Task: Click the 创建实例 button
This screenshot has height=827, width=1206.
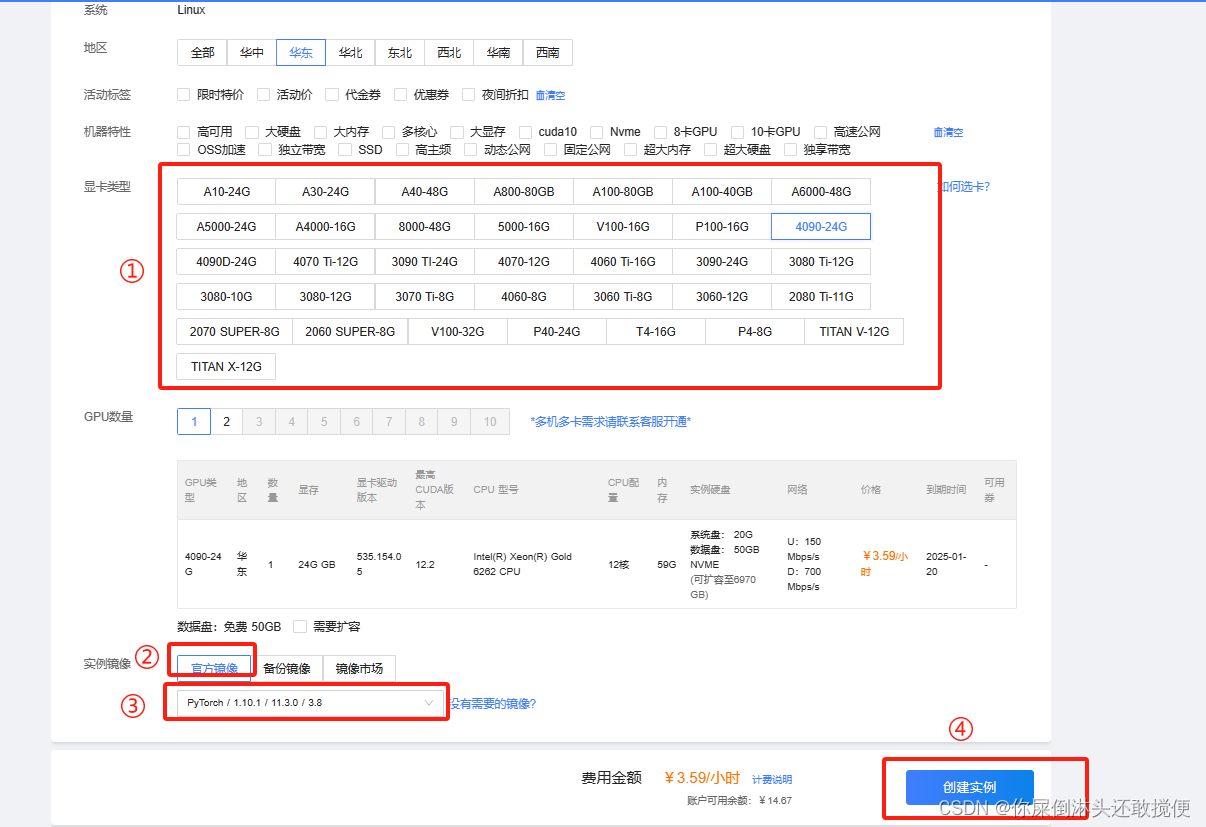Action: coord(969,787)
